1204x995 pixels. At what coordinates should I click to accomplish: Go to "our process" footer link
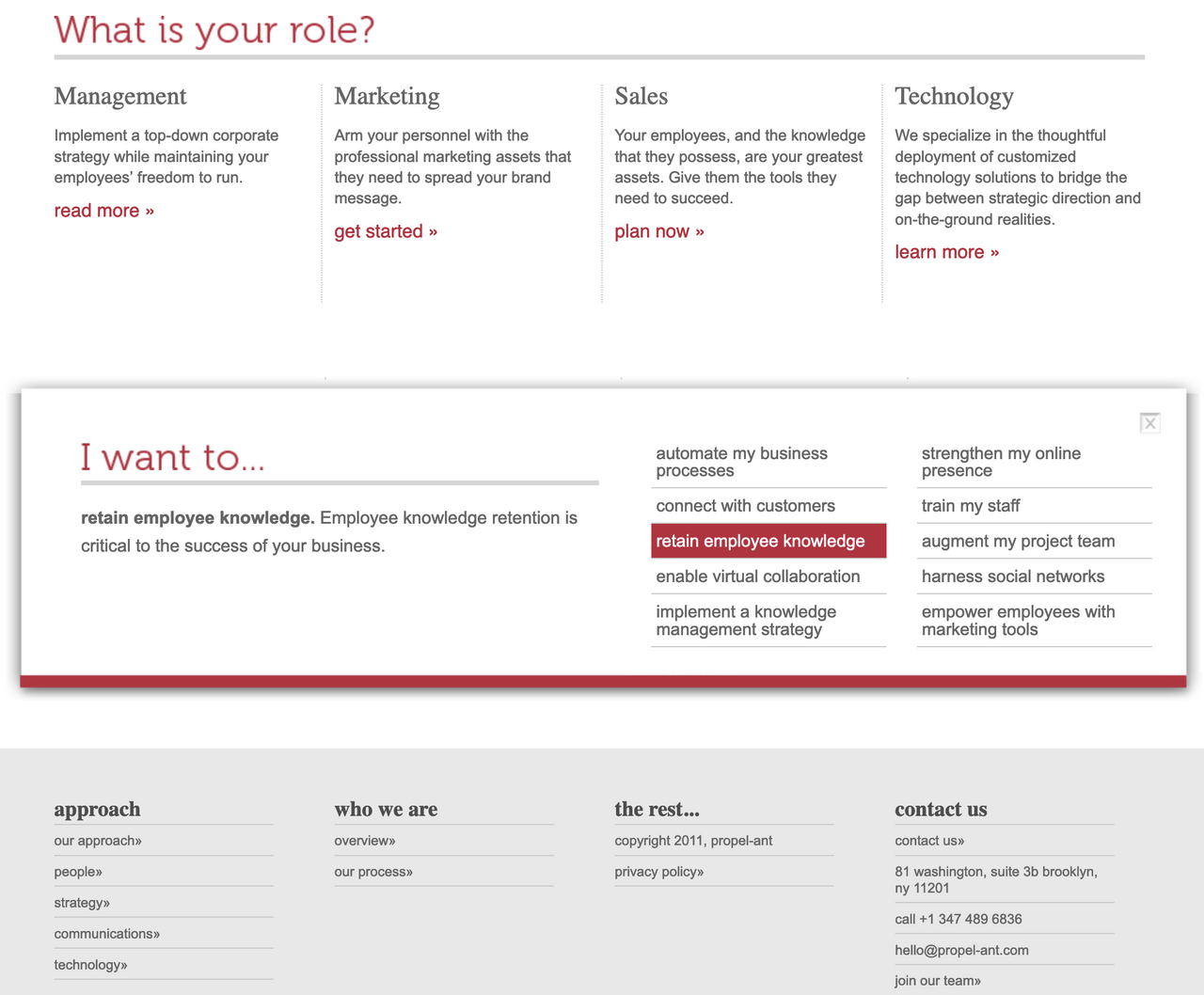click(373, 872)
